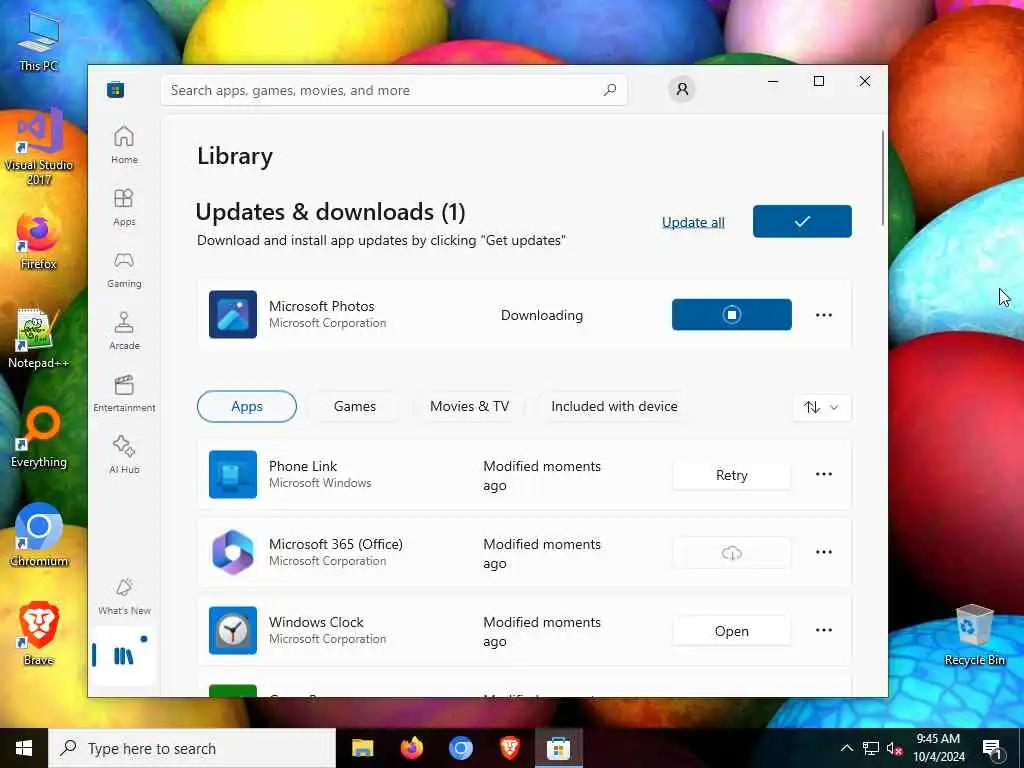1024x768 pixels.
Task: Select the Firefox desktop shortcut
Action: 39,241
